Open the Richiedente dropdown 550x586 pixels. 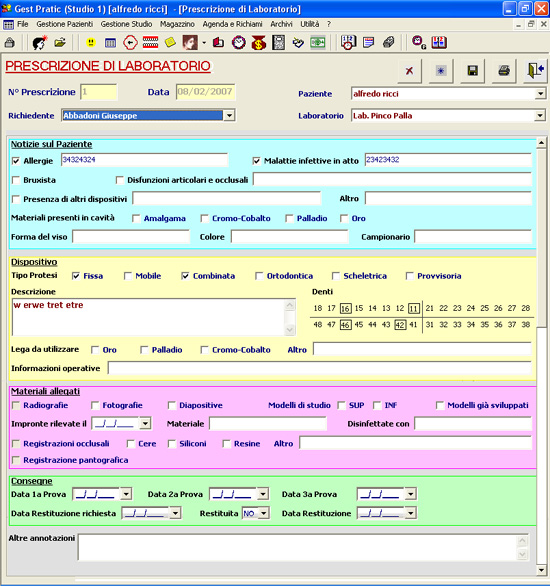[x=229, y=115]
